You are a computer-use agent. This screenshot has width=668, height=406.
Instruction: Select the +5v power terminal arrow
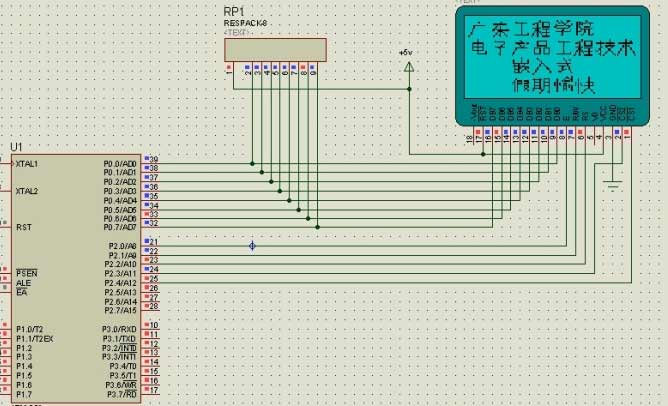(409, 67)
